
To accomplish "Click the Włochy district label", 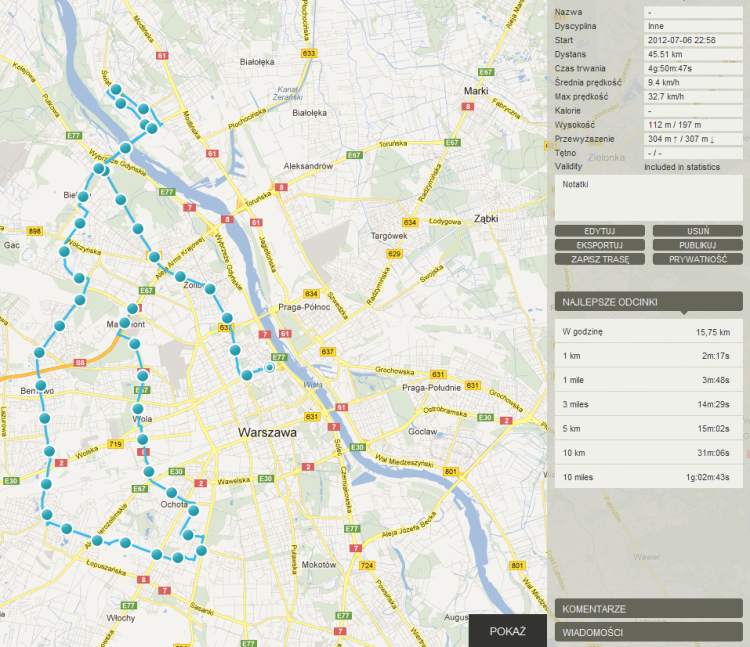I will pyautogui.click(x=121, y=618).
